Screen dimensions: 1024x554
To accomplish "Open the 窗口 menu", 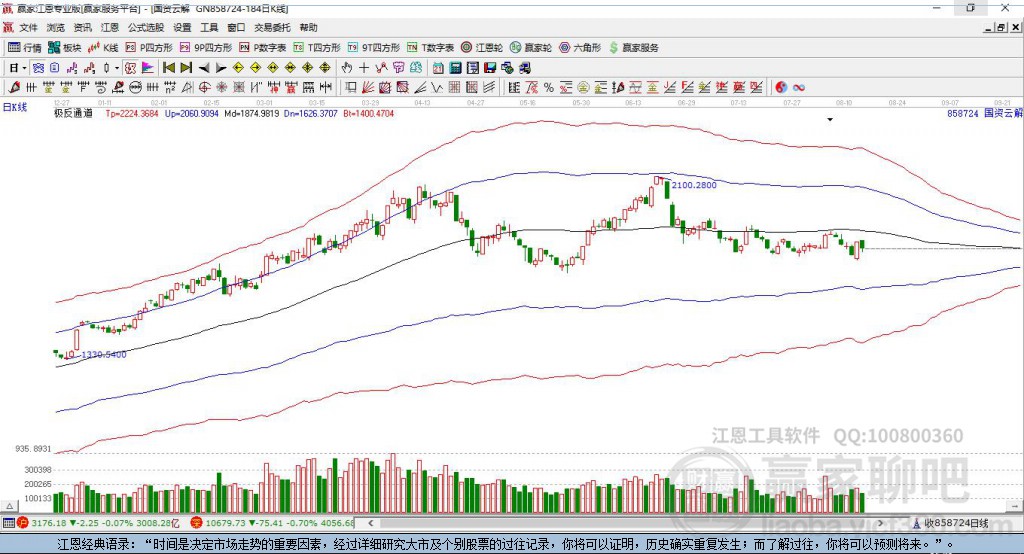I will pos(236,27).
